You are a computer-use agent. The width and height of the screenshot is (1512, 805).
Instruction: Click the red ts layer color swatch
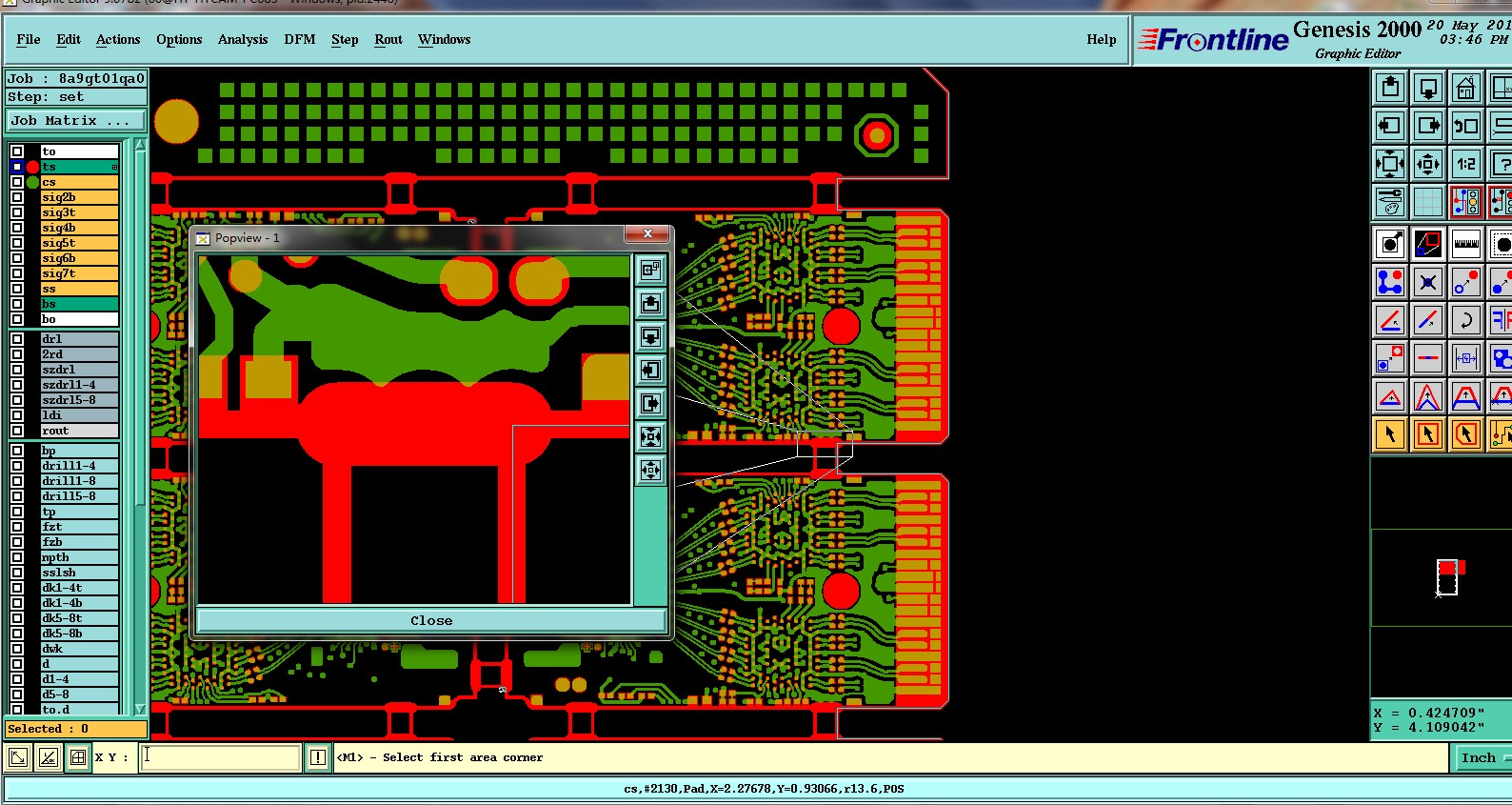click(33, 167)
